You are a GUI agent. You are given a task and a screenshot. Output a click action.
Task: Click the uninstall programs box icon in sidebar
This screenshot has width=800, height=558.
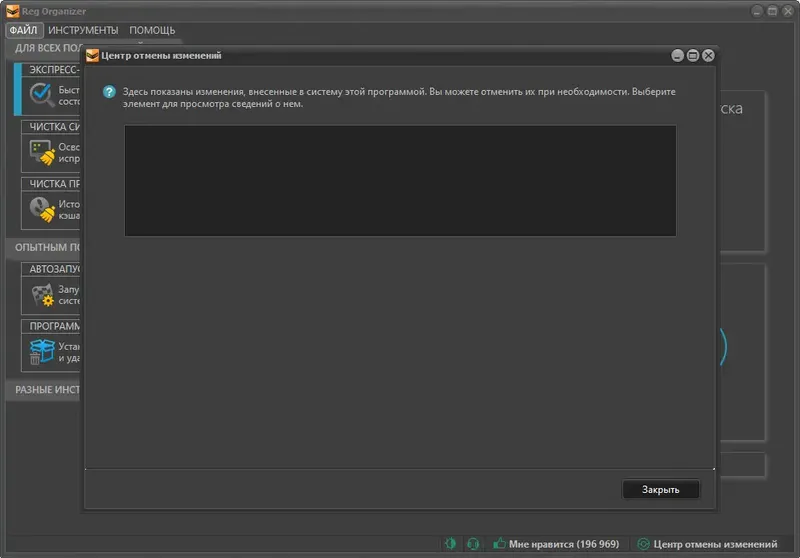point(42,352)
